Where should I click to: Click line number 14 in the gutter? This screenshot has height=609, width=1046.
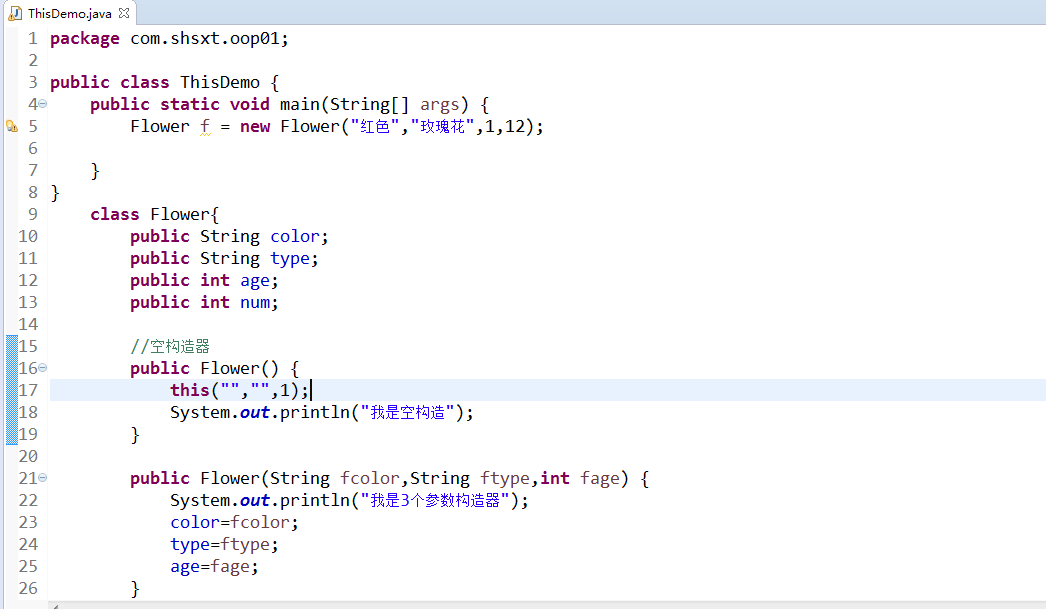28,324
